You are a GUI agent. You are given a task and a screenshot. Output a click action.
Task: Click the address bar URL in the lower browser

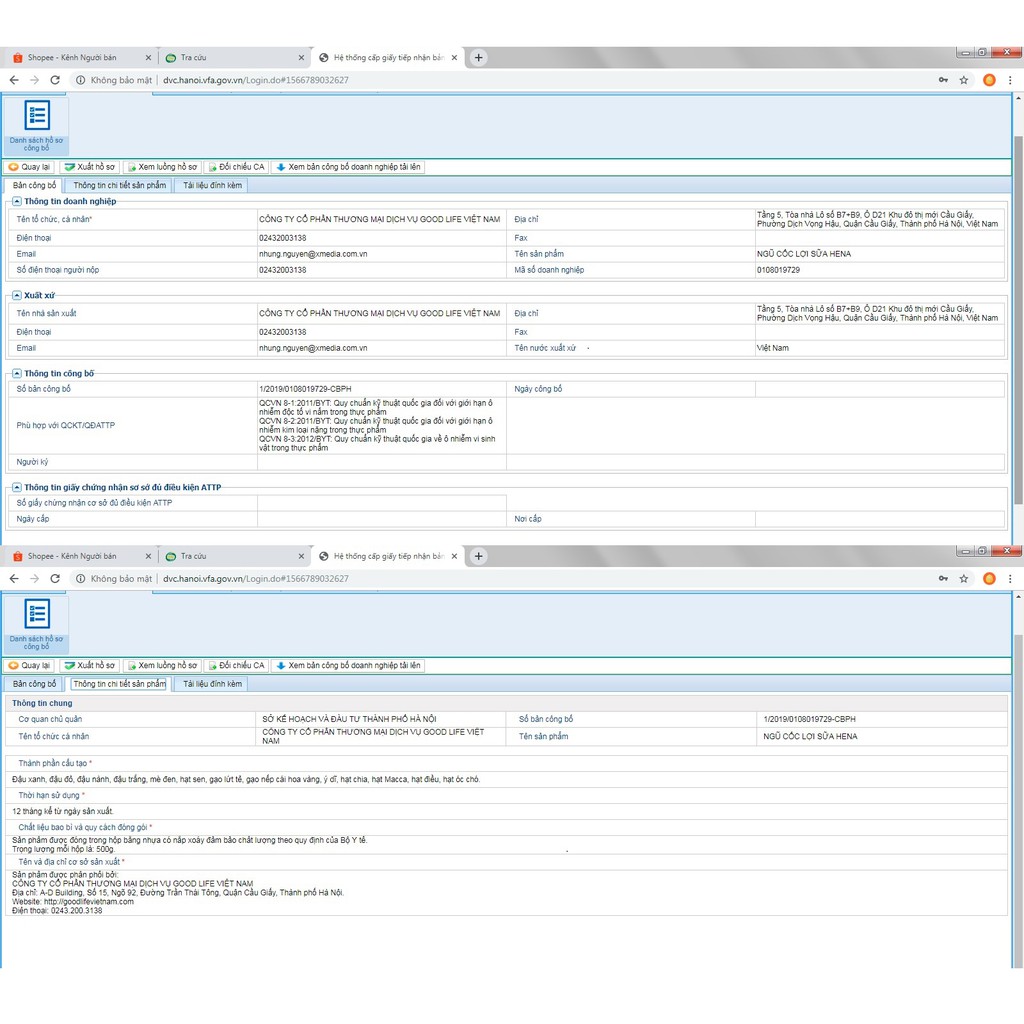coord(255,579)
